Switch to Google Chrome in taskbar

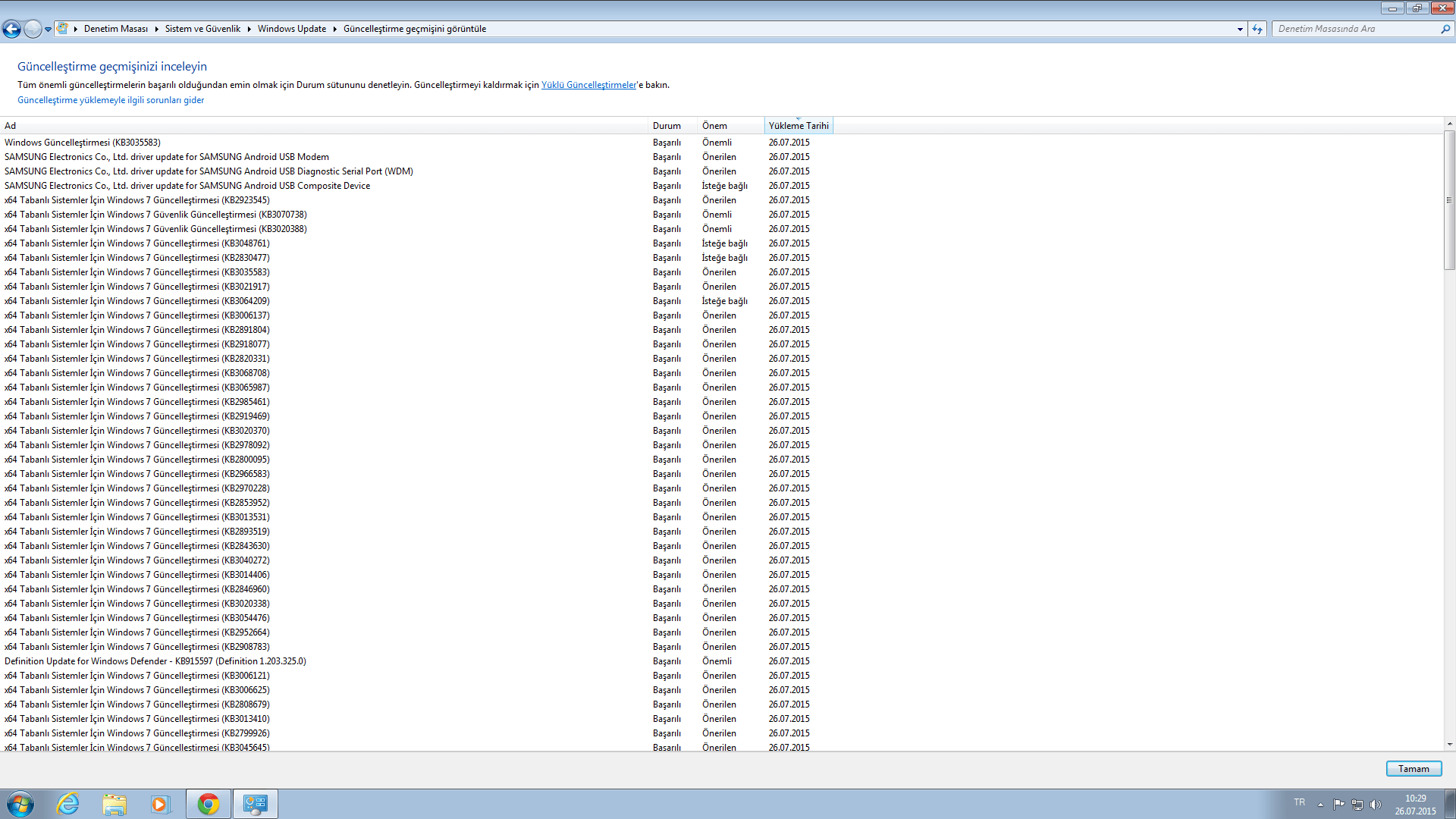pos(208,804)
